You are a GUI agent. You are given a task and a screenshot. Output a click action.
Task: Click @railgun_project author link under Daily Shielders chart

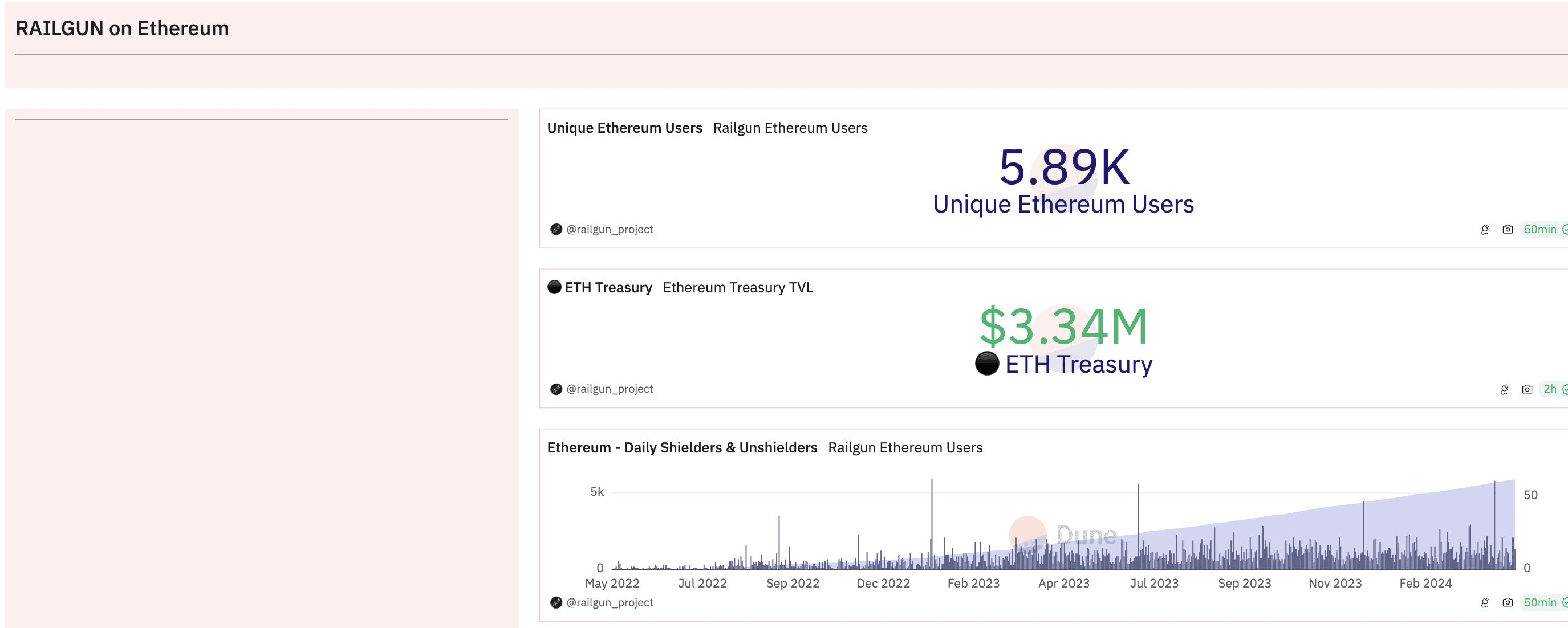(609, 602)
